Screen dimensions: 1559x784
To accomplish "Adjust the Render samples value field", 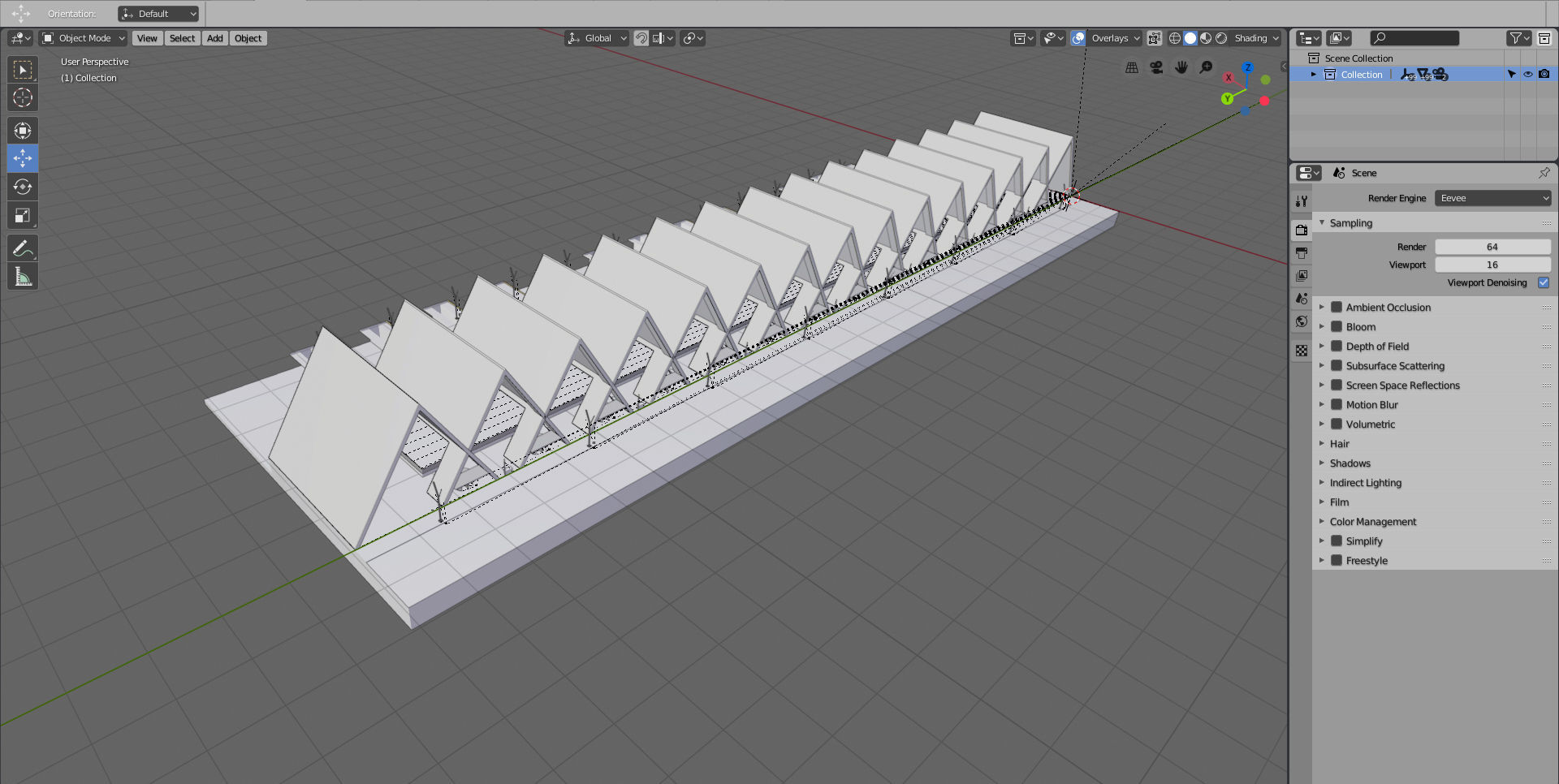I will click(x=1492, y=247).
